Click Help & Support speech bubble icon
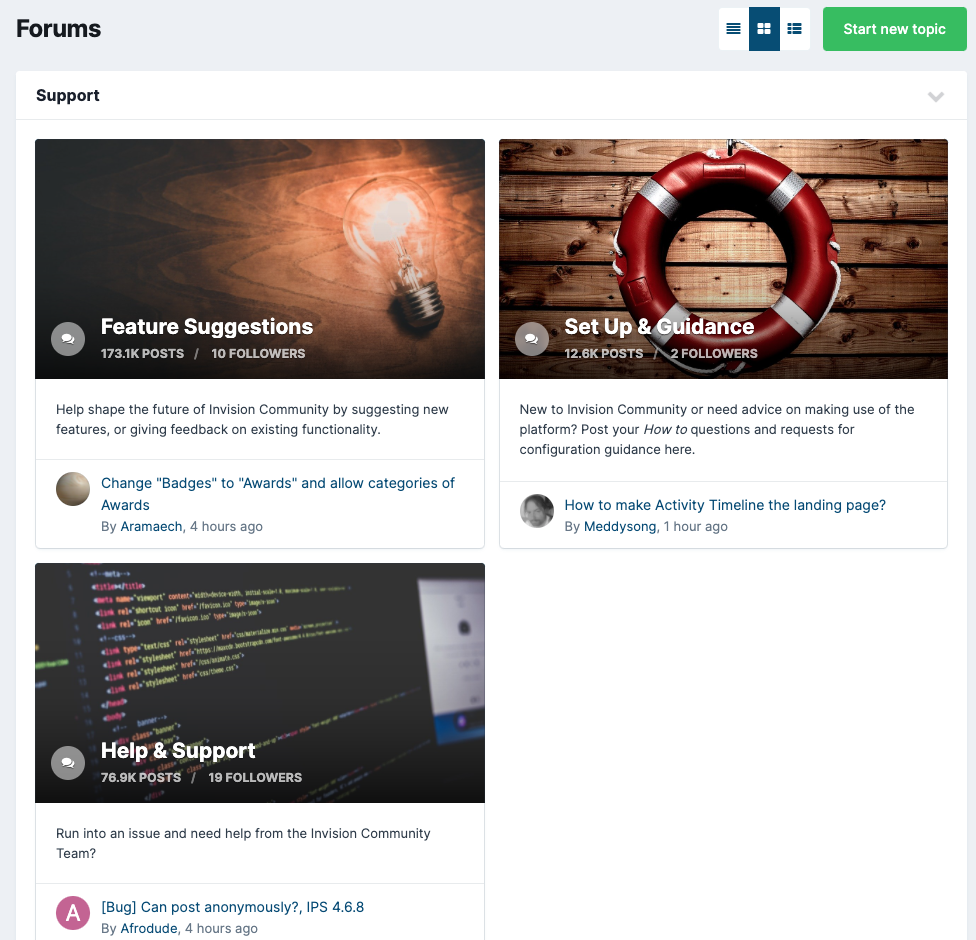Image resolution: width=976 pixels, height=940 pixels. [x=67, y=763]
